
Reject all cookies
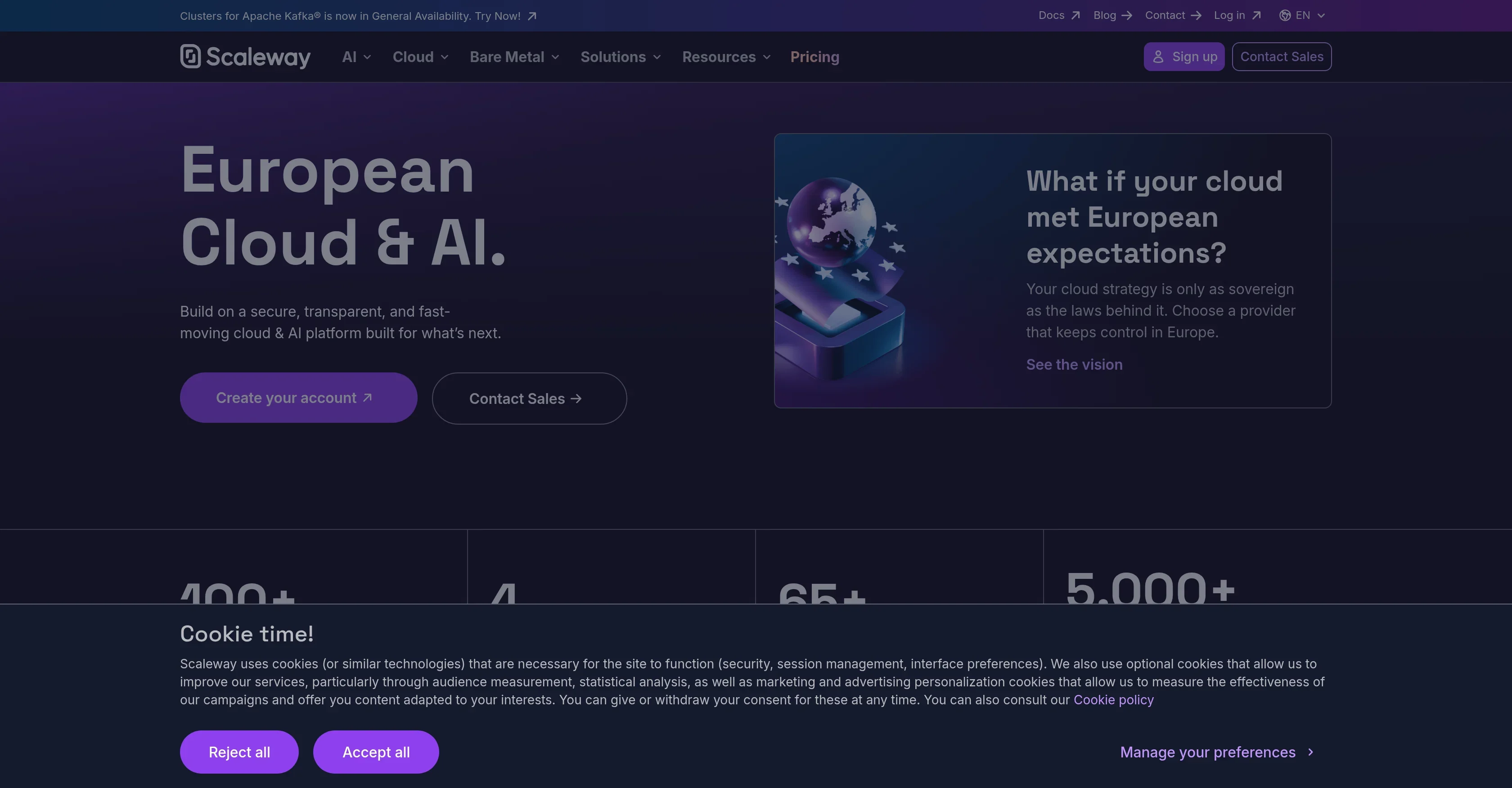pos(239,752)
